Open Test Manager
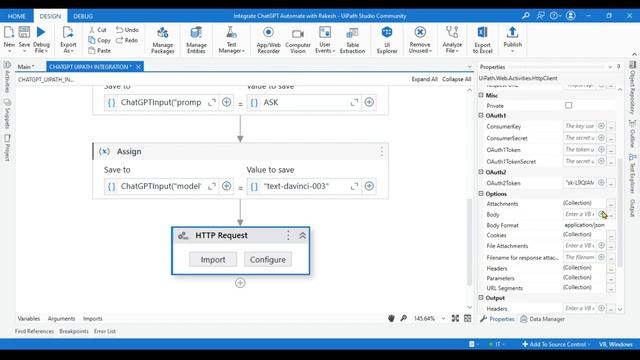Viewport: 640px width, 360px height. click(x=231, y=40)
